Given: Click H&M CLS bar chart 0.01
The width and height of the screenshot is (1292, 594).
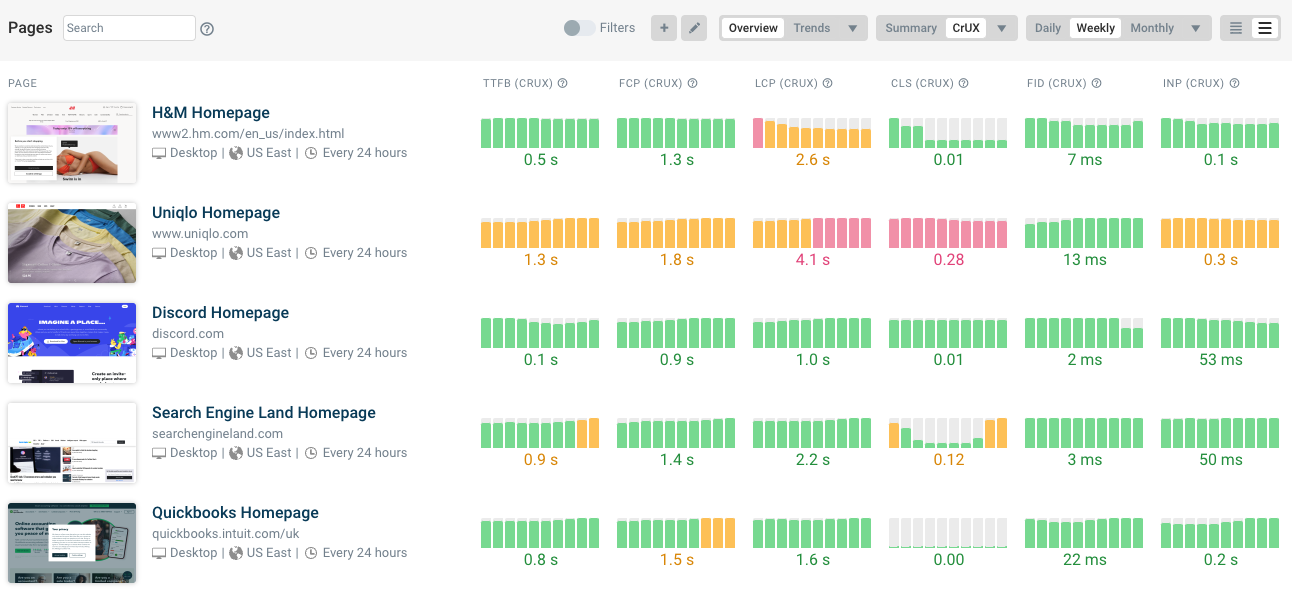Looking at the screenshot, I should pyautogui.click(x=948, y=133).
